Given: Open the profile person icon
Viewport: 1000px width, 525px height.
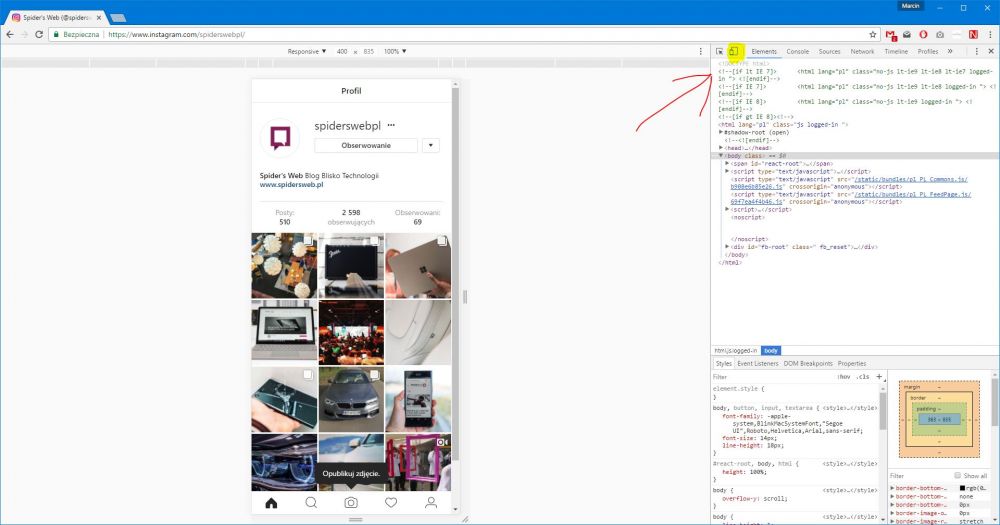Looking at the screenshot, I should pyautogui.click(x=431, y=503).
